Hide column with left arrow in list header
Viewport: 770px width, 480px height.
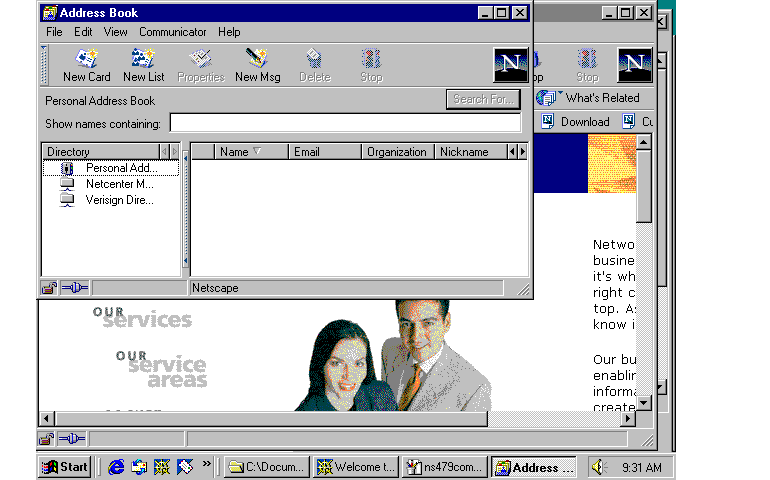[512, 152]
